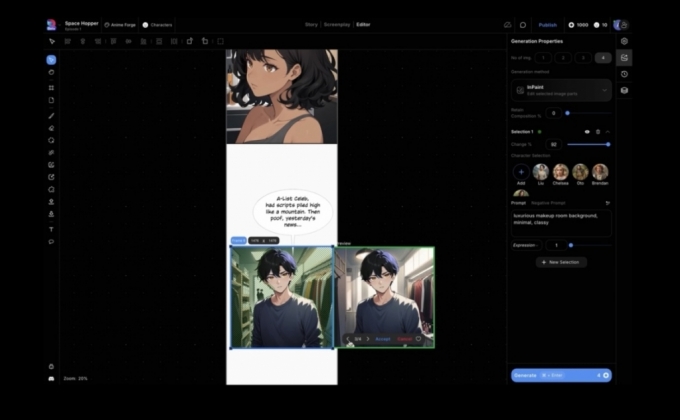The width and height of the screenshot is (680, 420).
Task: Click the Add character plus icon
Action: [x=521, y=172]
